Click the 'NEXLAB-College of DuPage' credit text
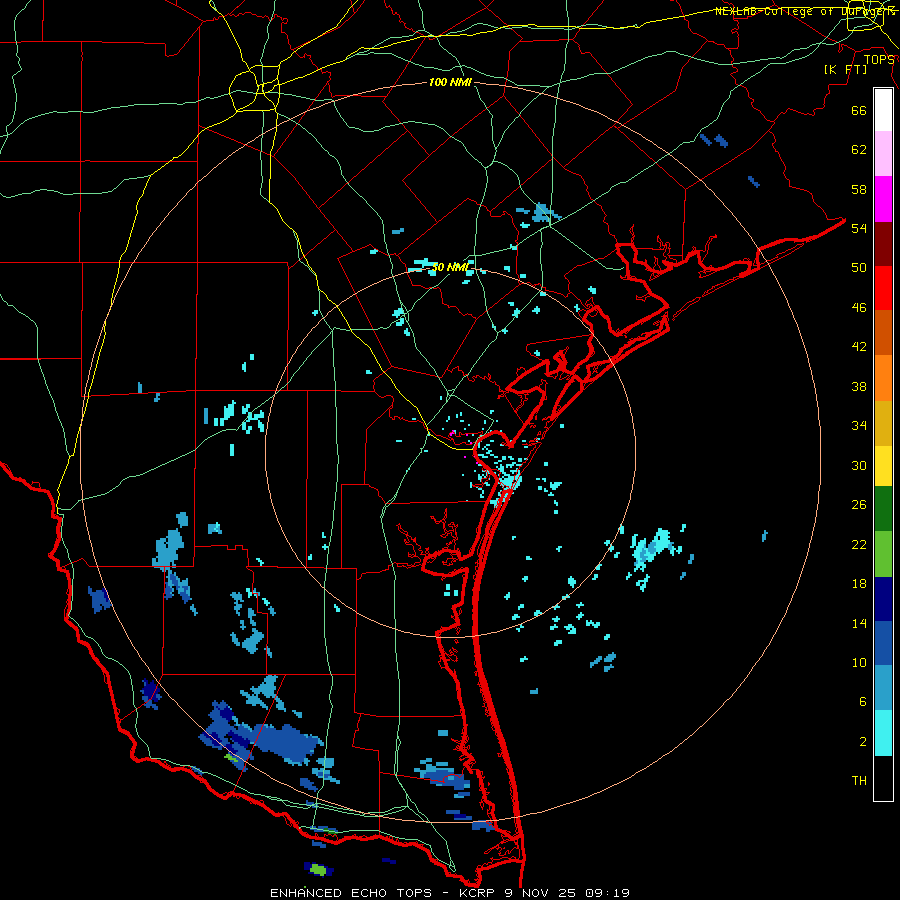The height and width of the screenshot is (900, 900). tap(805, 11)
